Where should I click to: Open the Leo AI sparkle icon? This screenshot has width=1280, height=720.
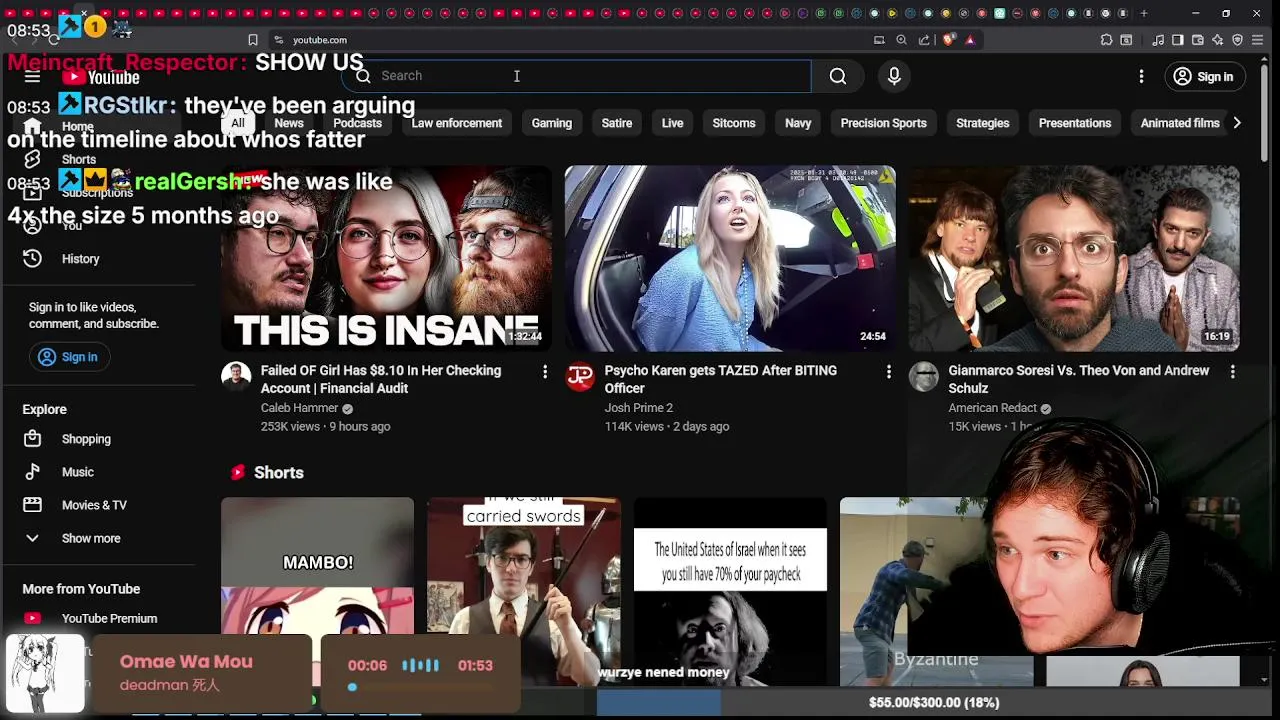[x=1217, y=40]
